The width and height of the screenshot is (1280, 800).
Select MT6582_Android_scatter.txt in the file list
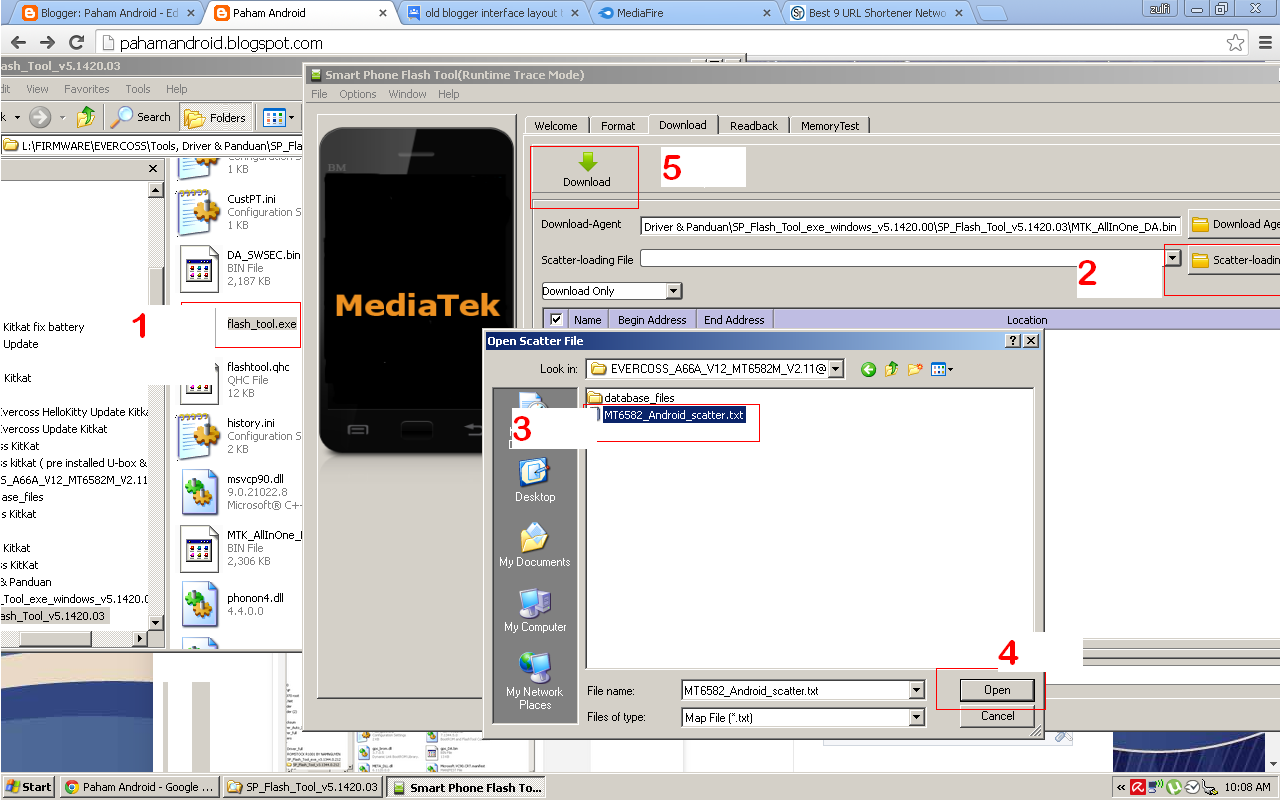(674, 415)
